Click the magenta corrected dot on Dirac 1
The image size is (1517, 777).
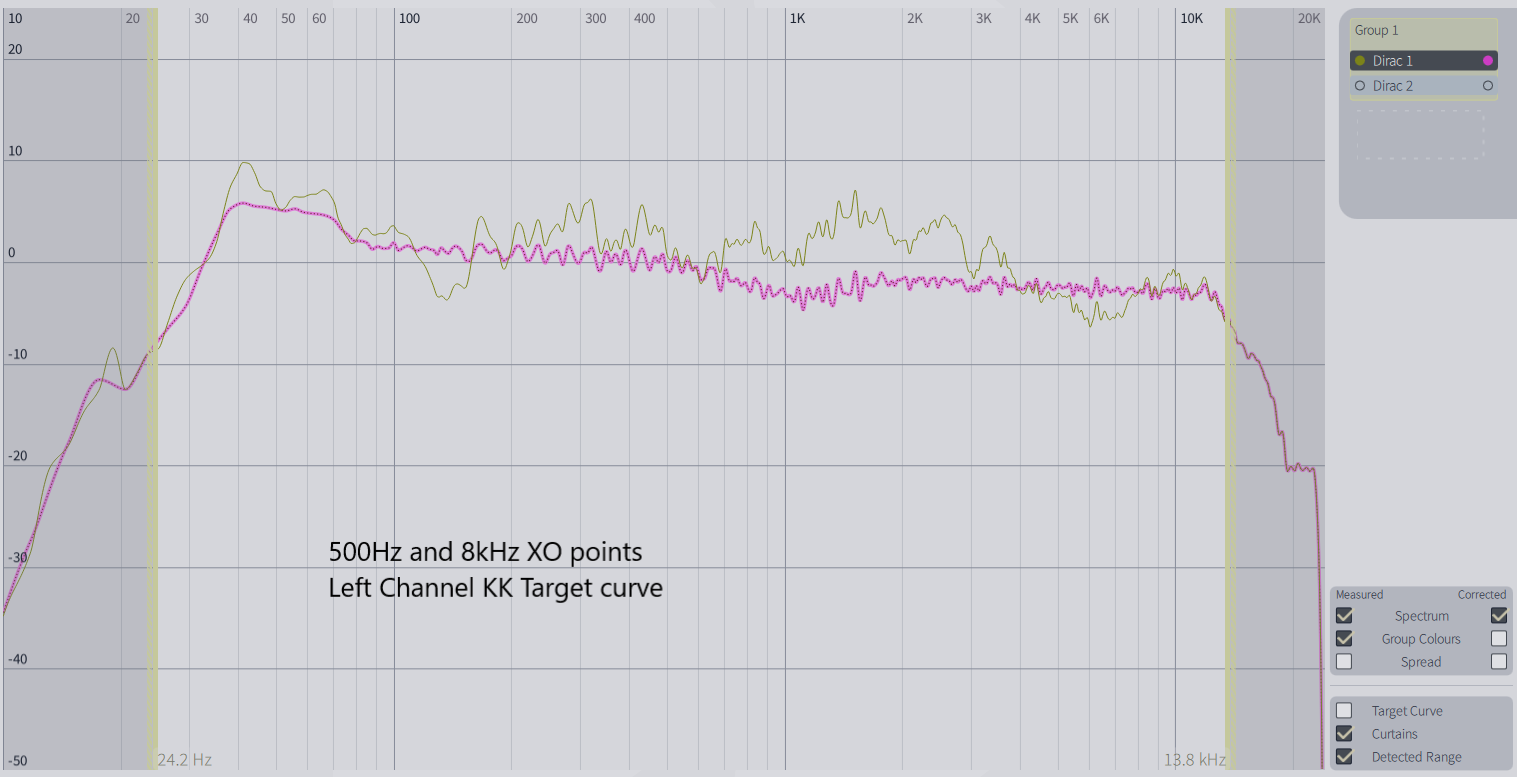(x=1488, y=61)
